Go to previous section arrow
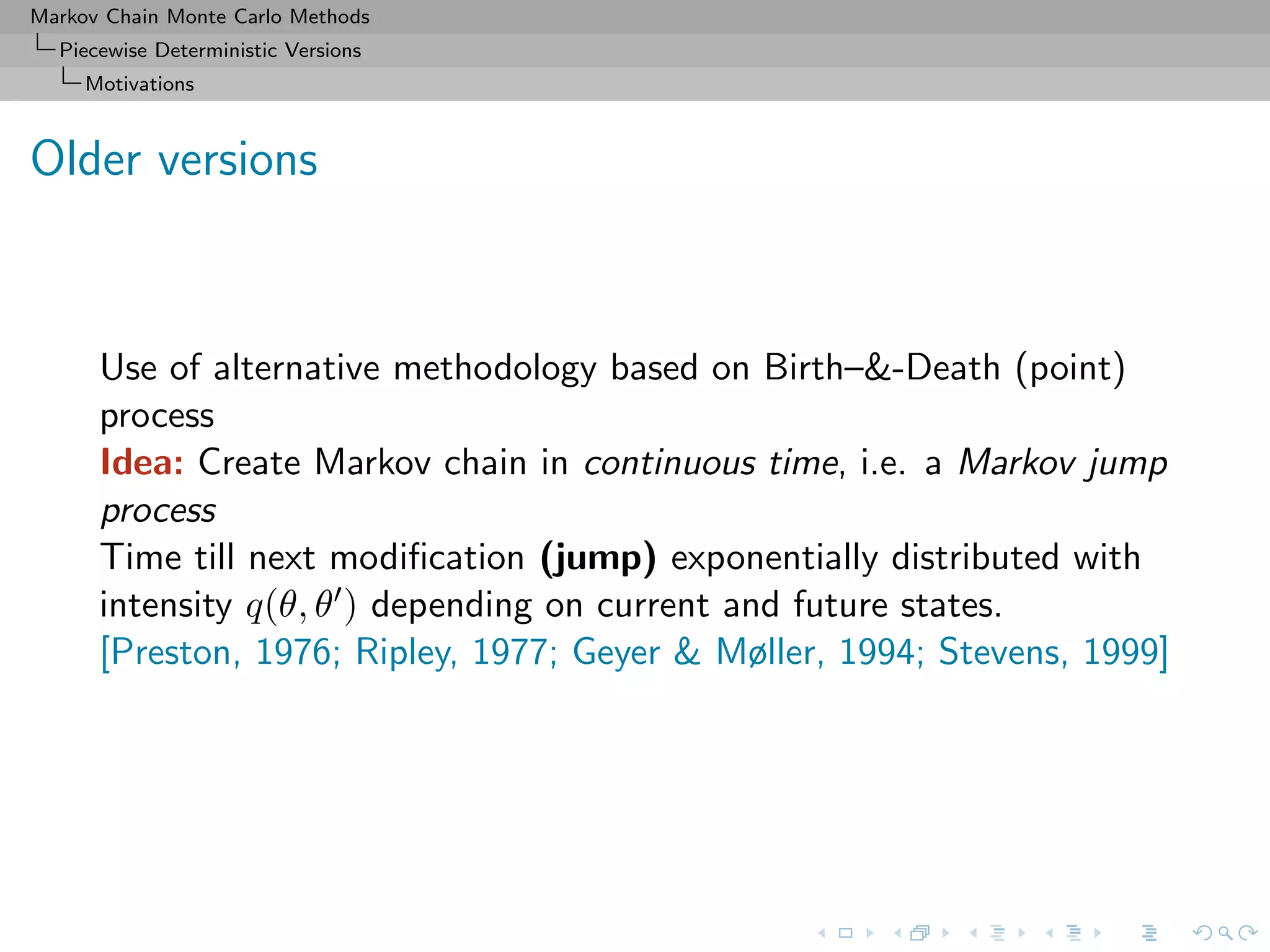Screen dimensions: 1270x952 point(1049,932)
